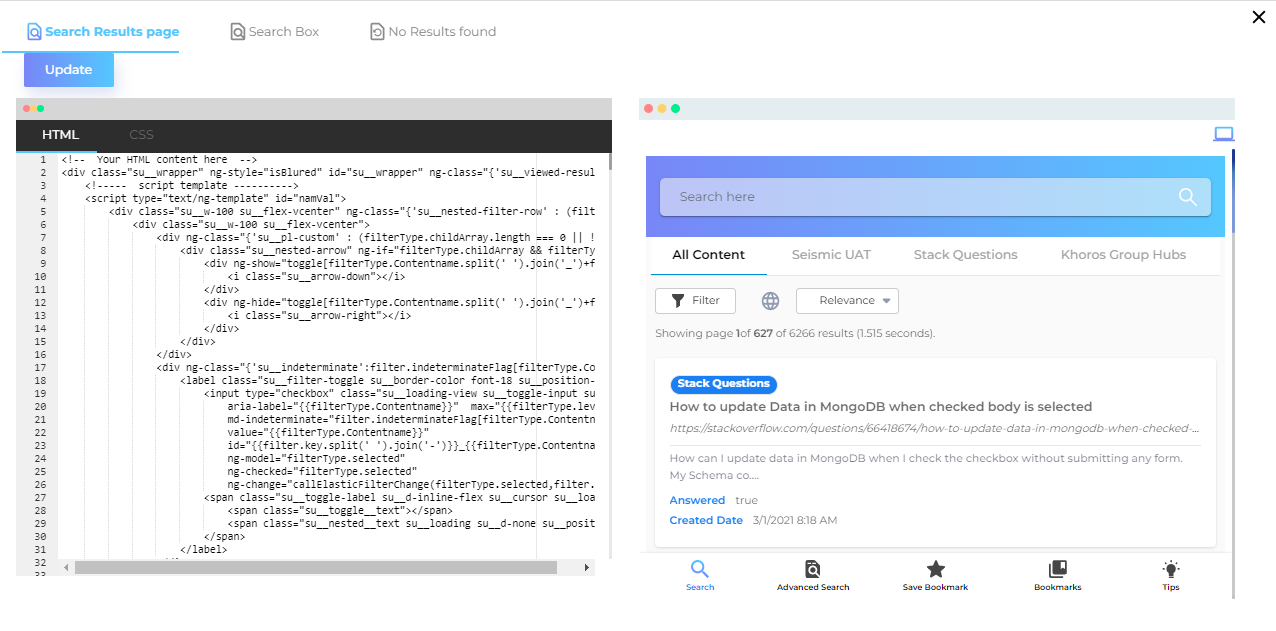Screen dimensions: 1276x631
Task: Open the MongoDB question result title
Action: click(x=880, y=407)
